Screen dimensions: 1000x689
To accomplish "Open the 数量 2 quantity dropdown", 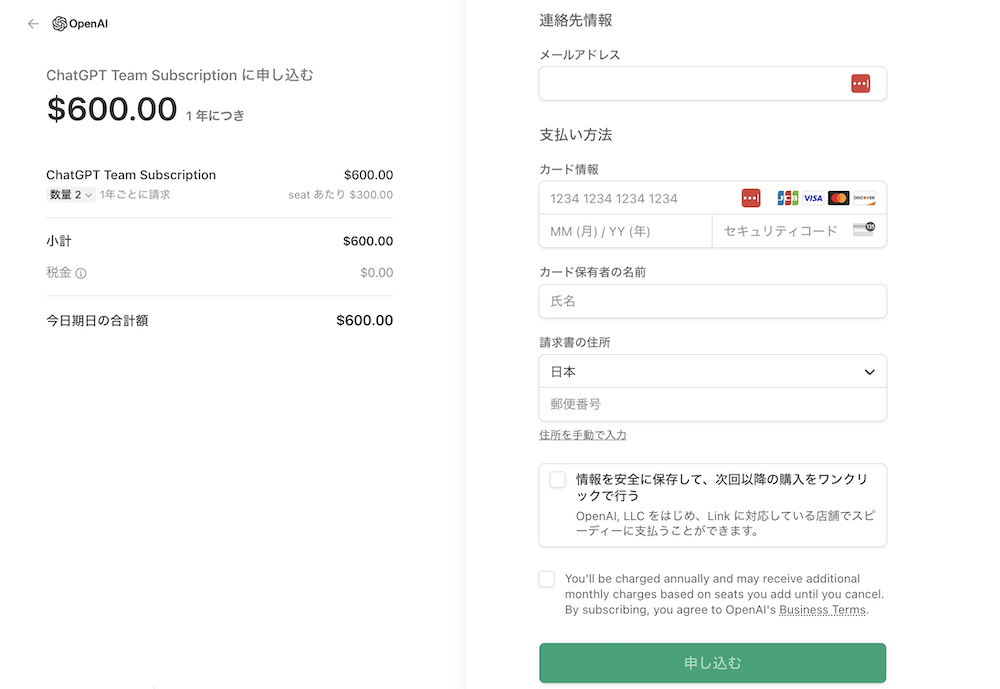I will tap(71, 195).
